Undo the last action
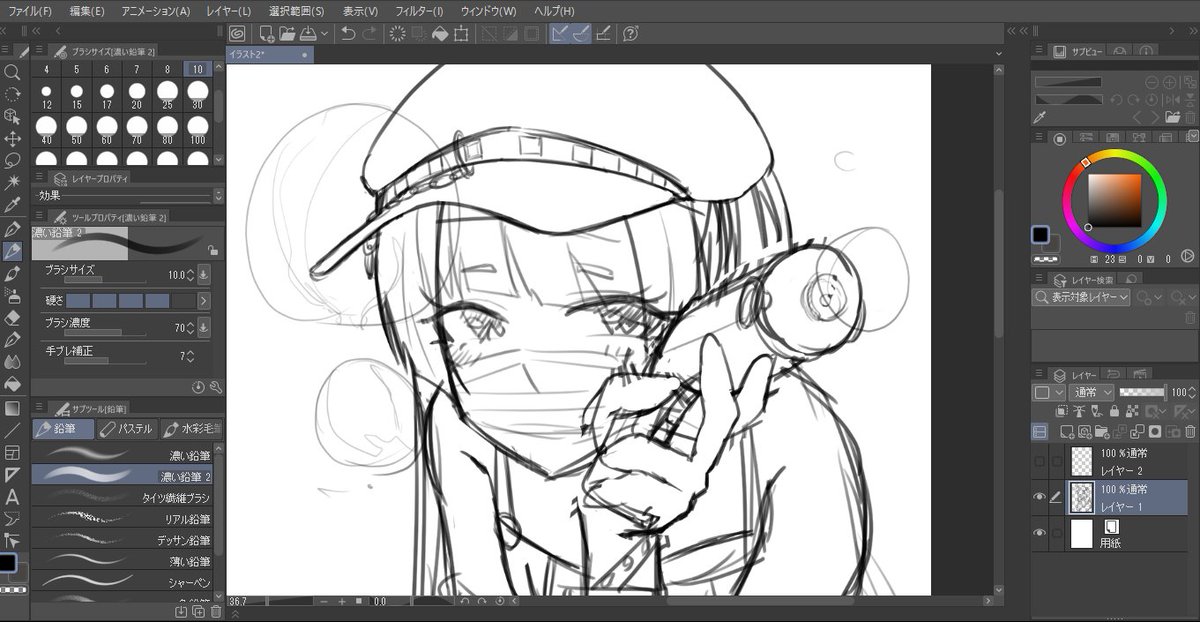This screenshot has height=622, width=1200. point(348,34)
